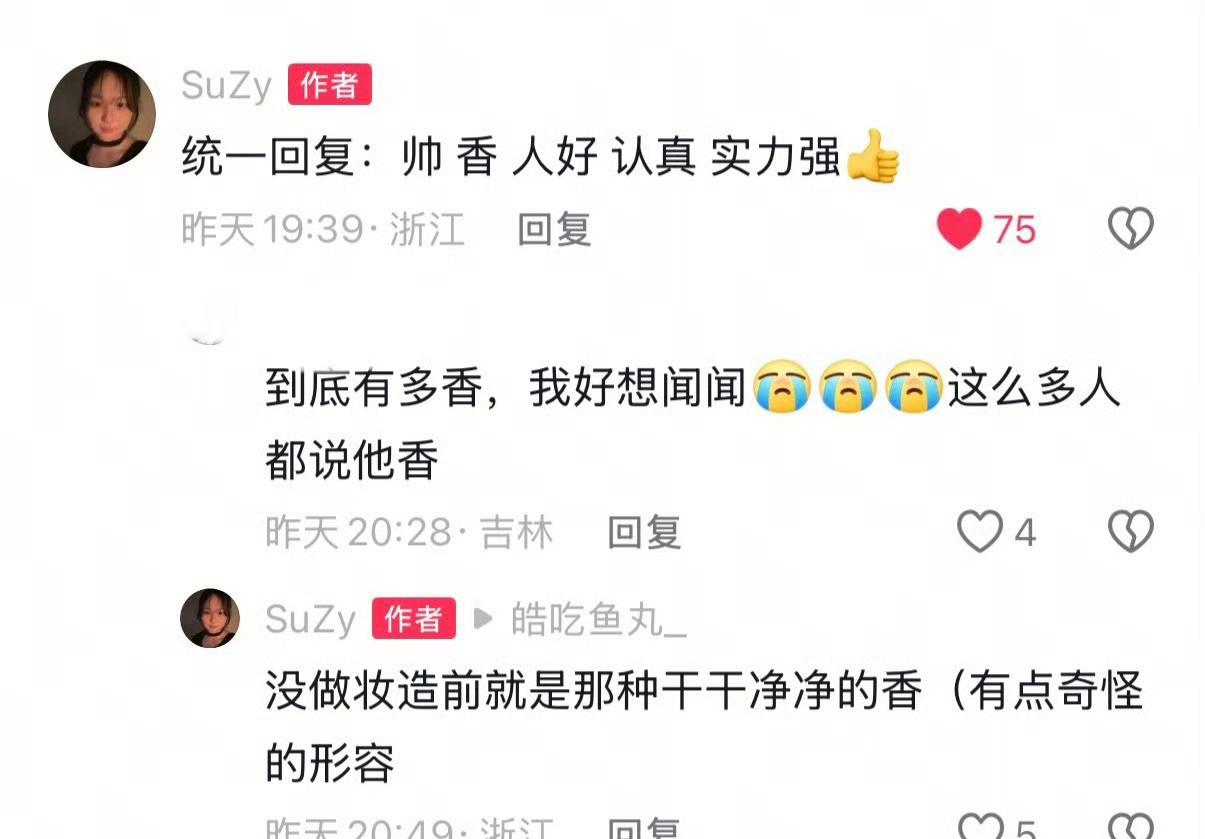This screenshot has height=839, width=1205.
Task: Reply to the 20:28 Jilin comment
Action: coord(645,532)
